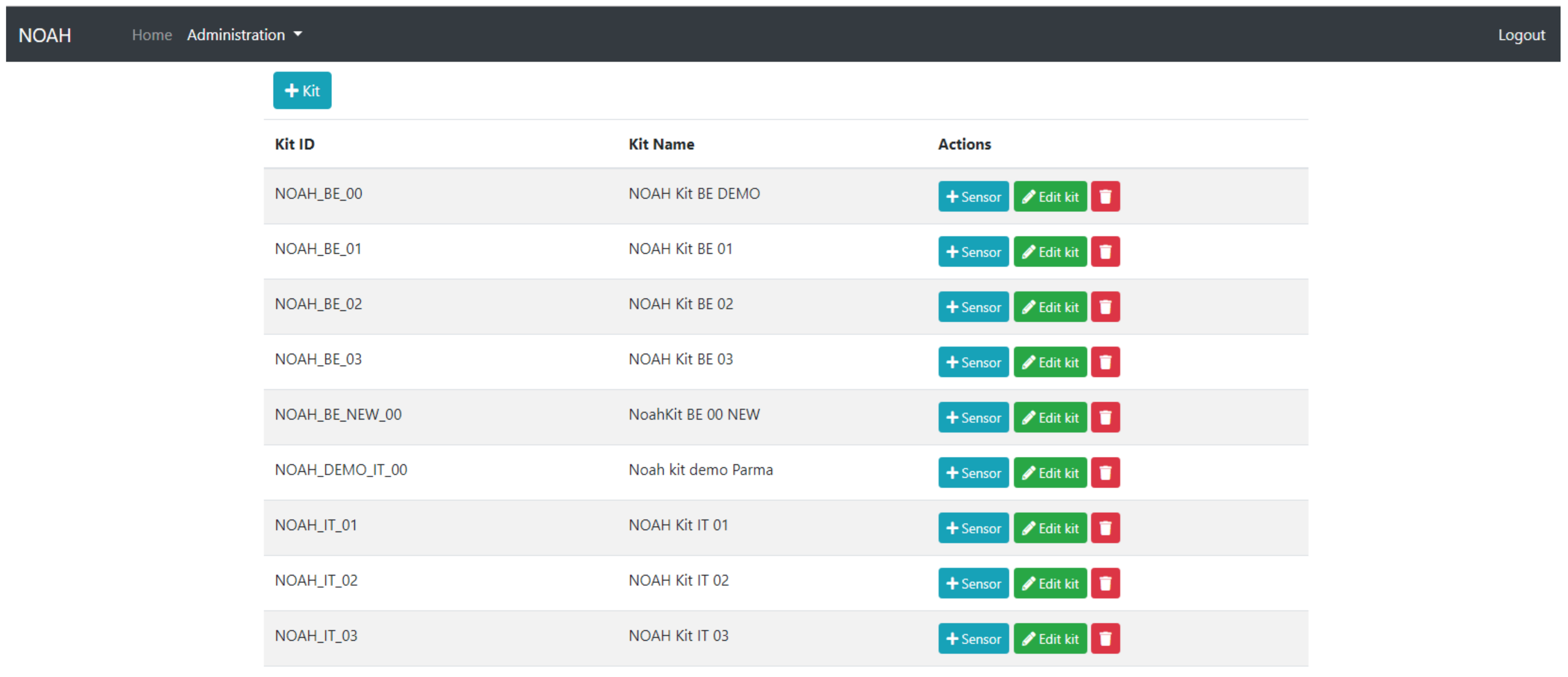This screenshot has width=1568, height=677.
Task: Click the Logout link
Action: 1521,35
